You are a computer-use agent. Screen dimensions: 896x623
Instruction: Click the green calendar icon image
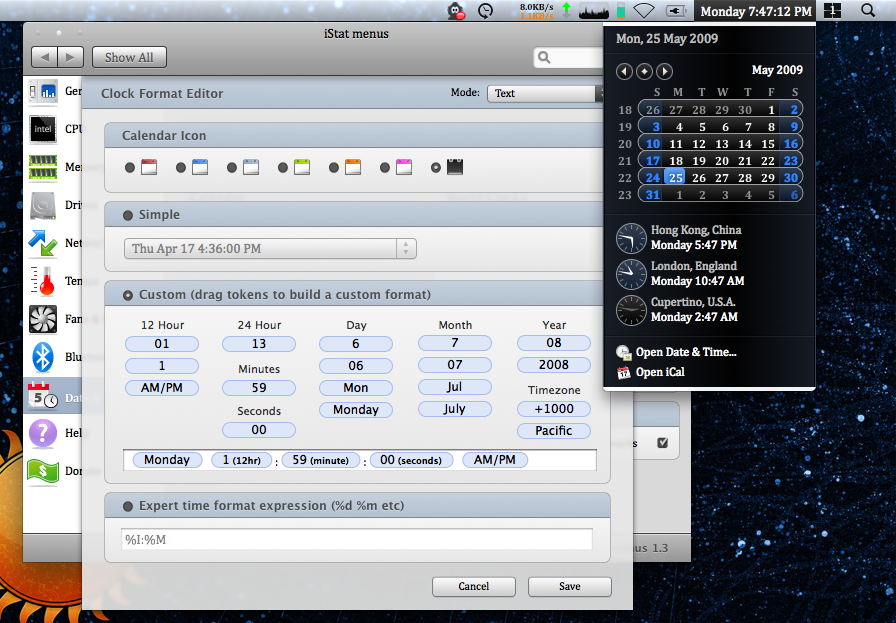coord(302,167)
